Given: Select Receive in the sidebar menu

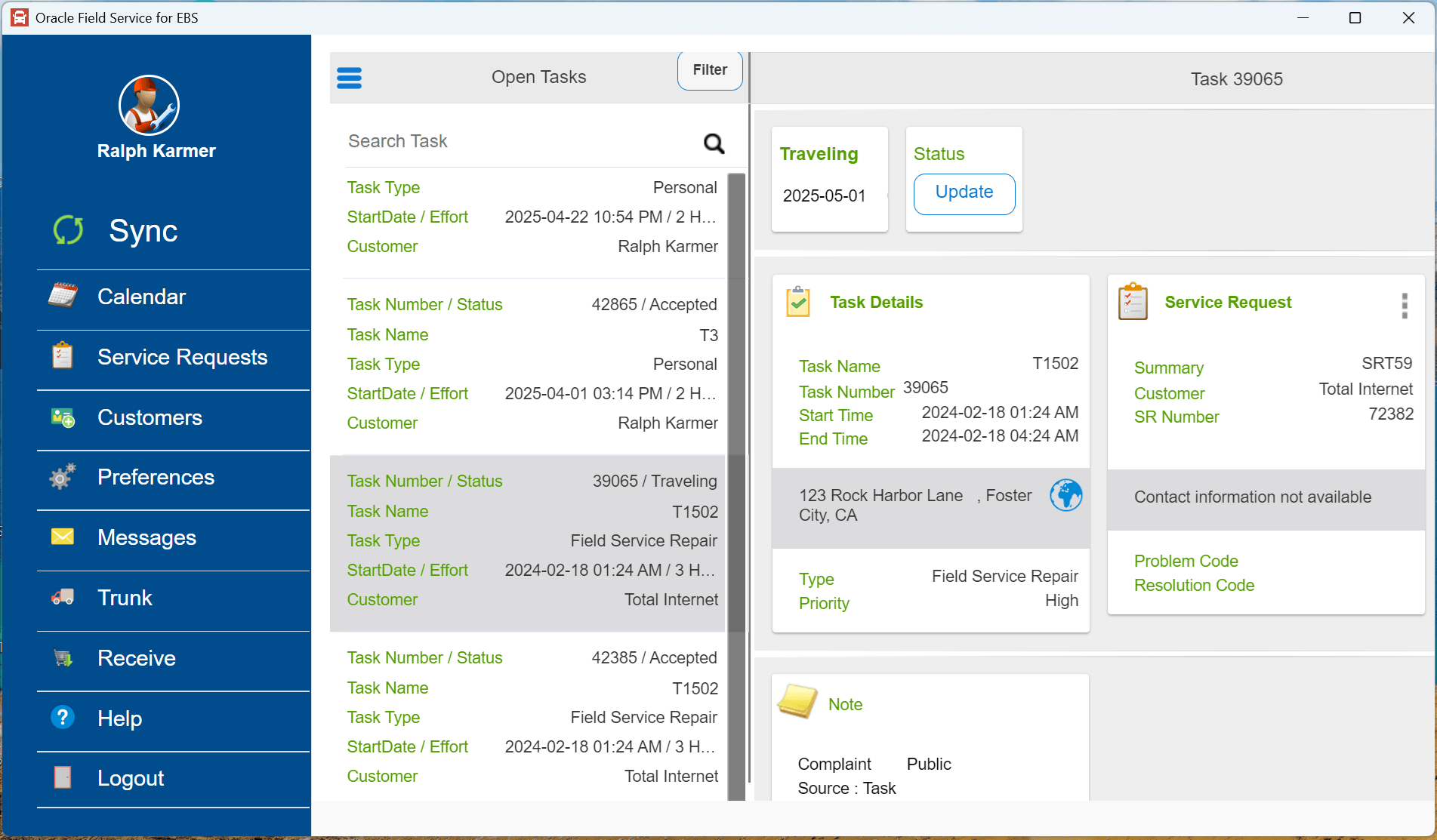Looking at the screenshot, I should coord(174,658).
